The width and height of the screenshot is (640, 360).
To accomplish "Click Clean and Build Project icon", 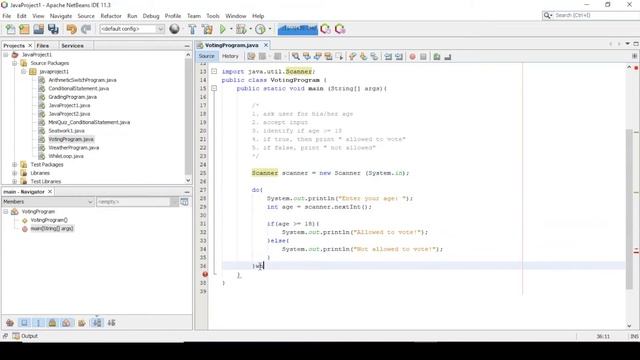I will pos(207,29).
